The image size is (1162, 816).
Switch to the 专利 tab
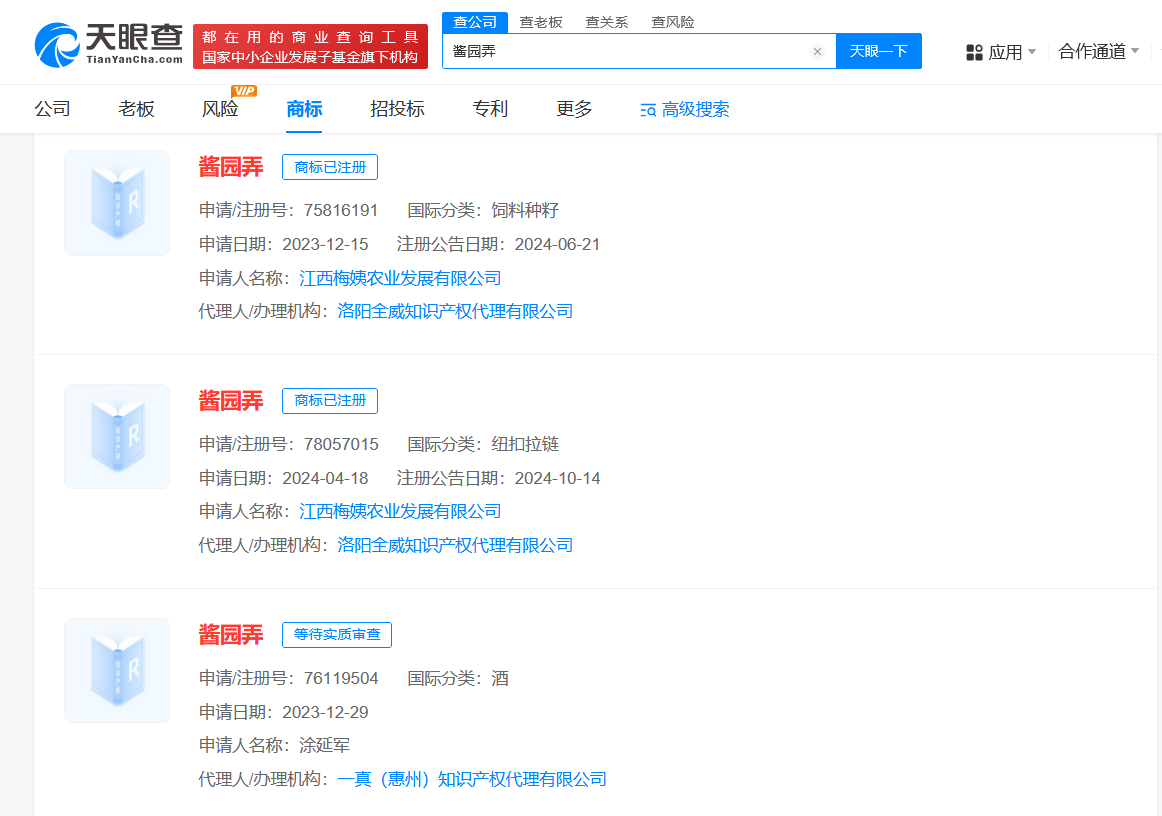(x=490, y=109)
